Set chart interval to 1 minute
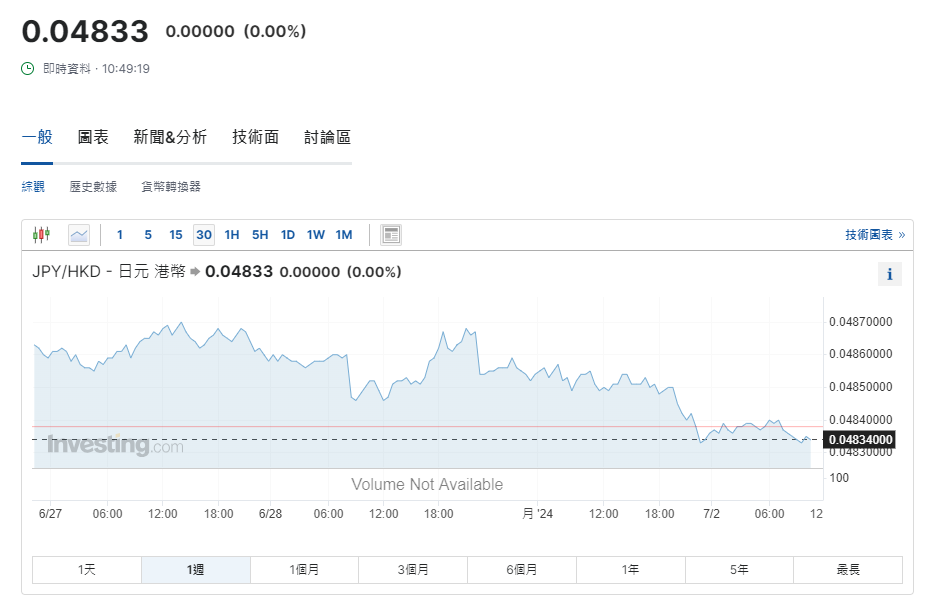This screenshot has height=608, width=926. click(120, 235)
